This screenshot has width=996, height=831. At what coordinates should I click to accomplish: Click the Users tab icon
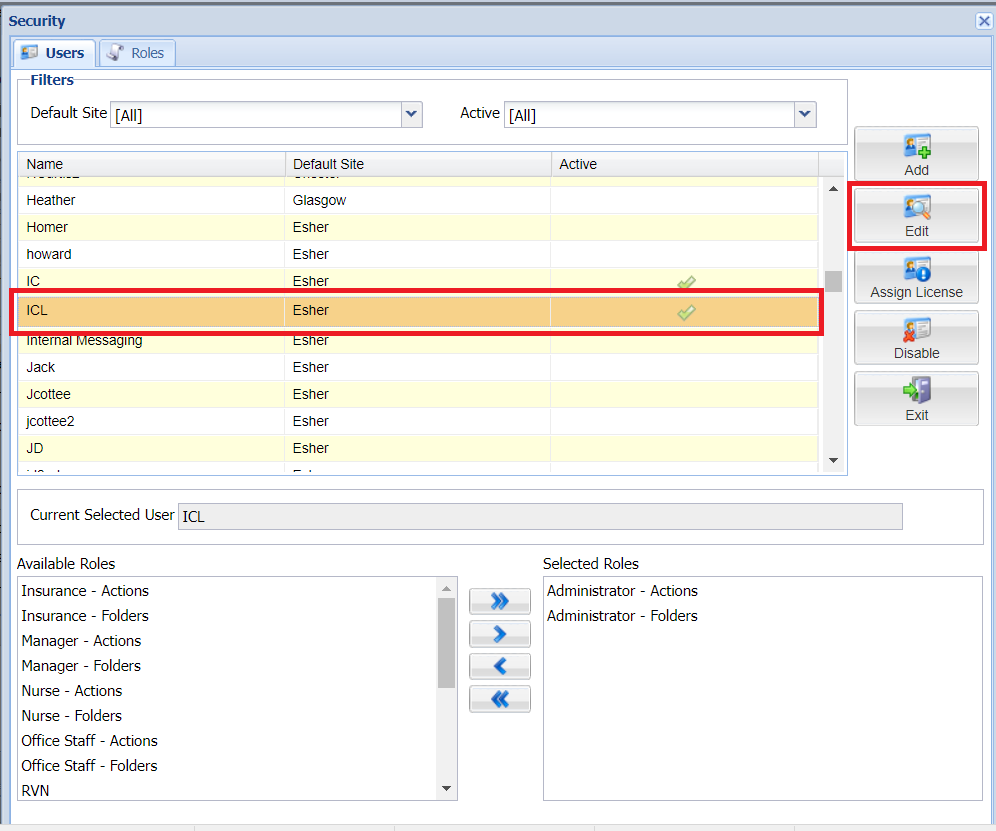point(29,53)
